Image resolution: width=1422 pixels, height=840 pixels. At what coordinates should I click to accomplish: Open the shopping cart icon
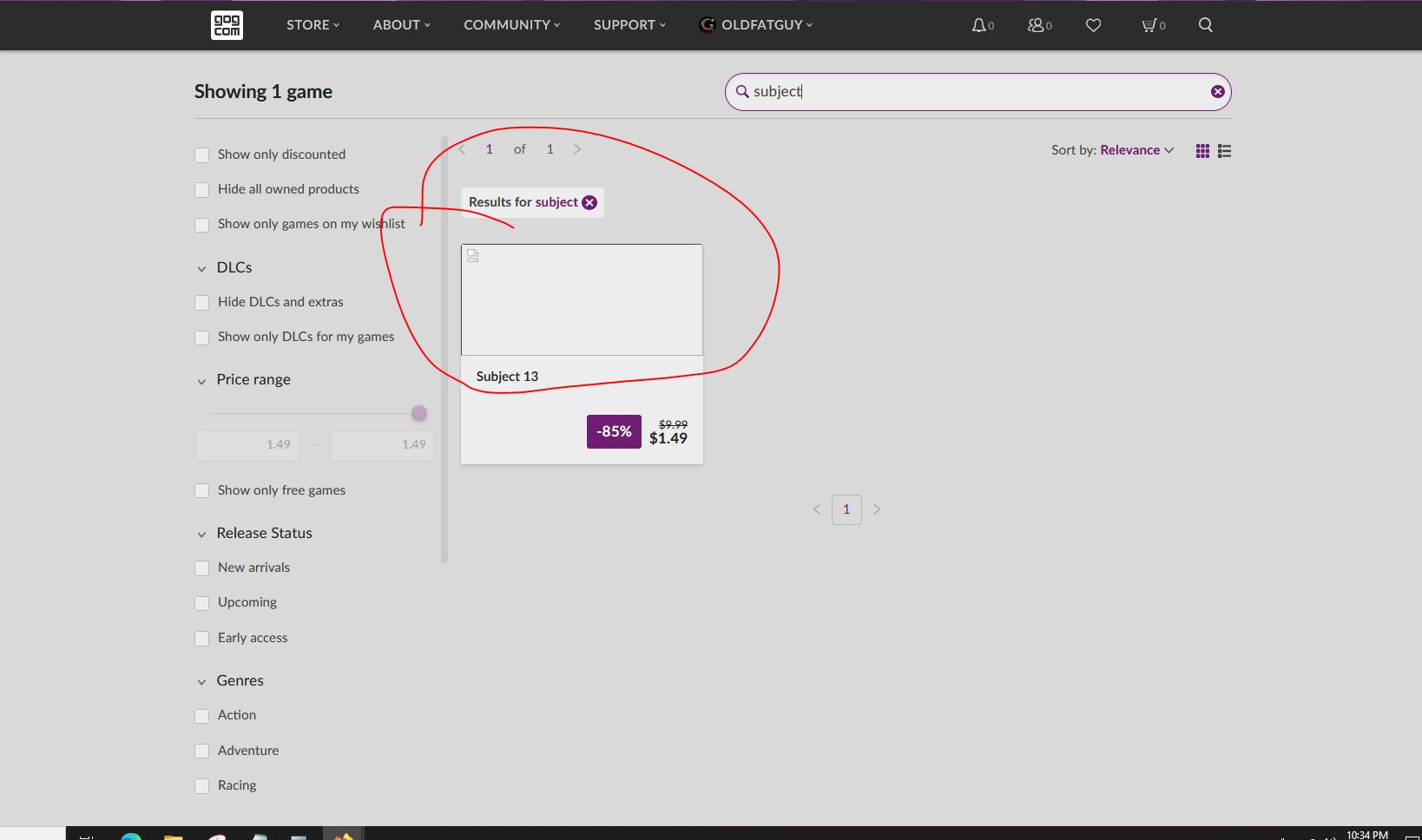click(x=1149, y=25)
